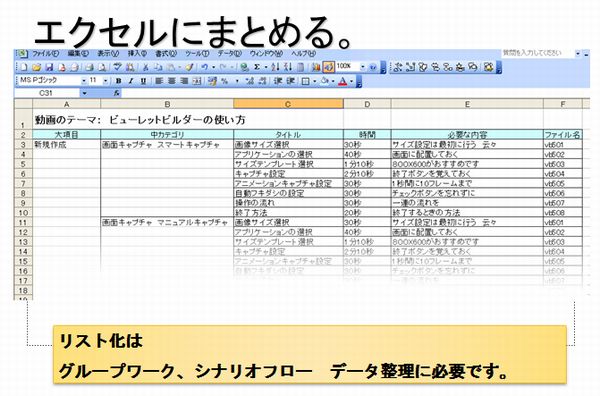Toggle Align Right
The image size is (600, 396).
[x=184, y=81]
